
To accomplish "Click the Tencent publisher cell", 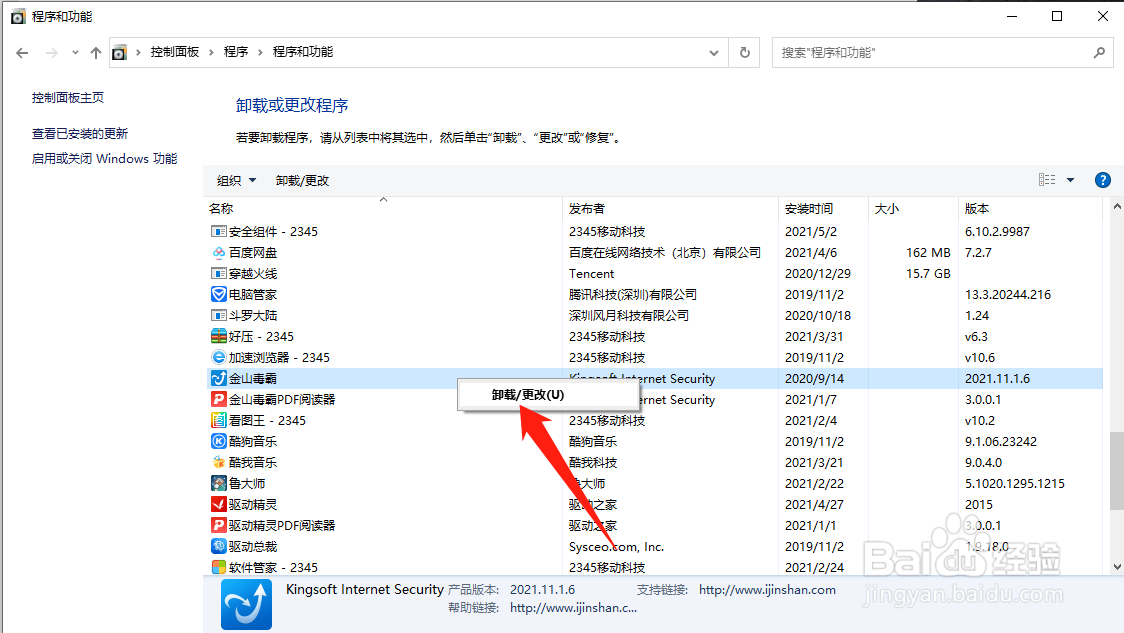I will (x=591, y=273).
